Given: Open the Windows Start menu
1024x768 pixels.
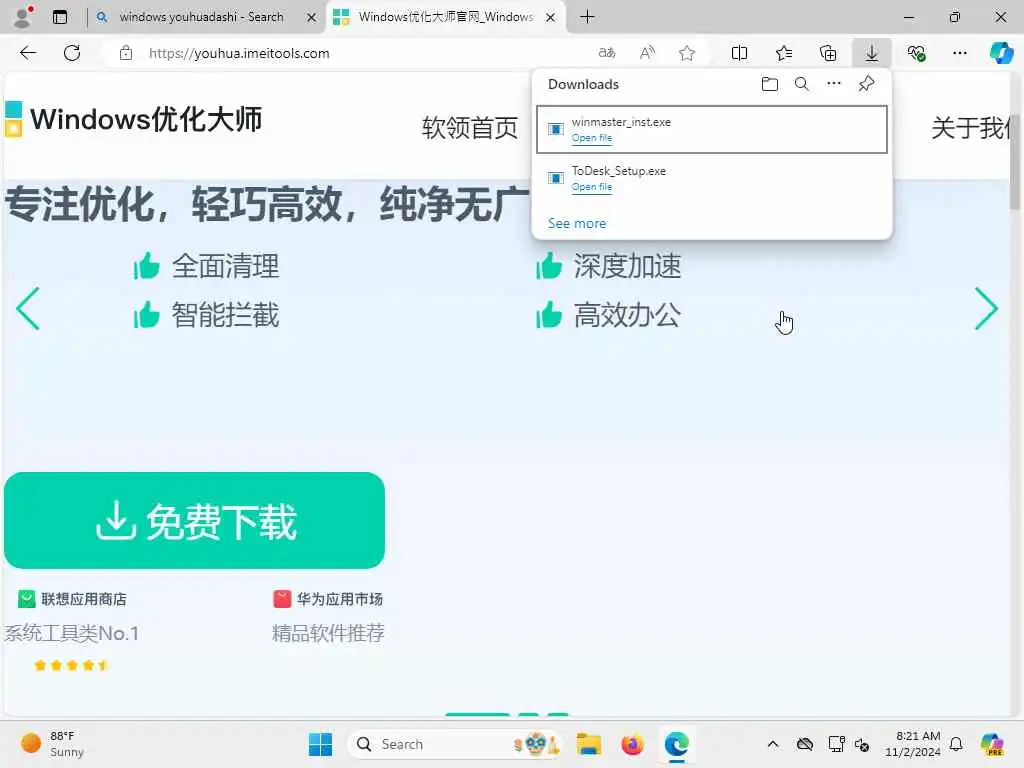Looking at the screenshot, I should coord(320,744).
